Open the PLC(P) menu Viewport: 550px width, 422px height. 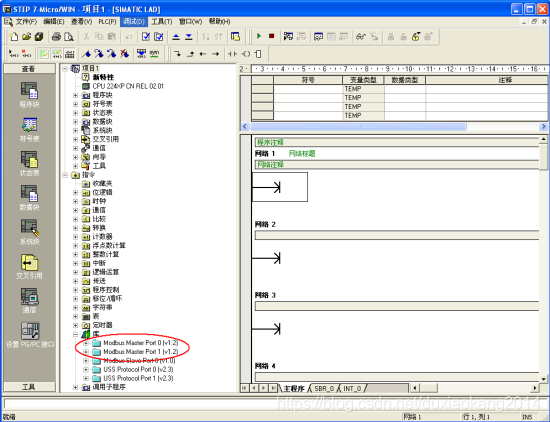point(107,22)
